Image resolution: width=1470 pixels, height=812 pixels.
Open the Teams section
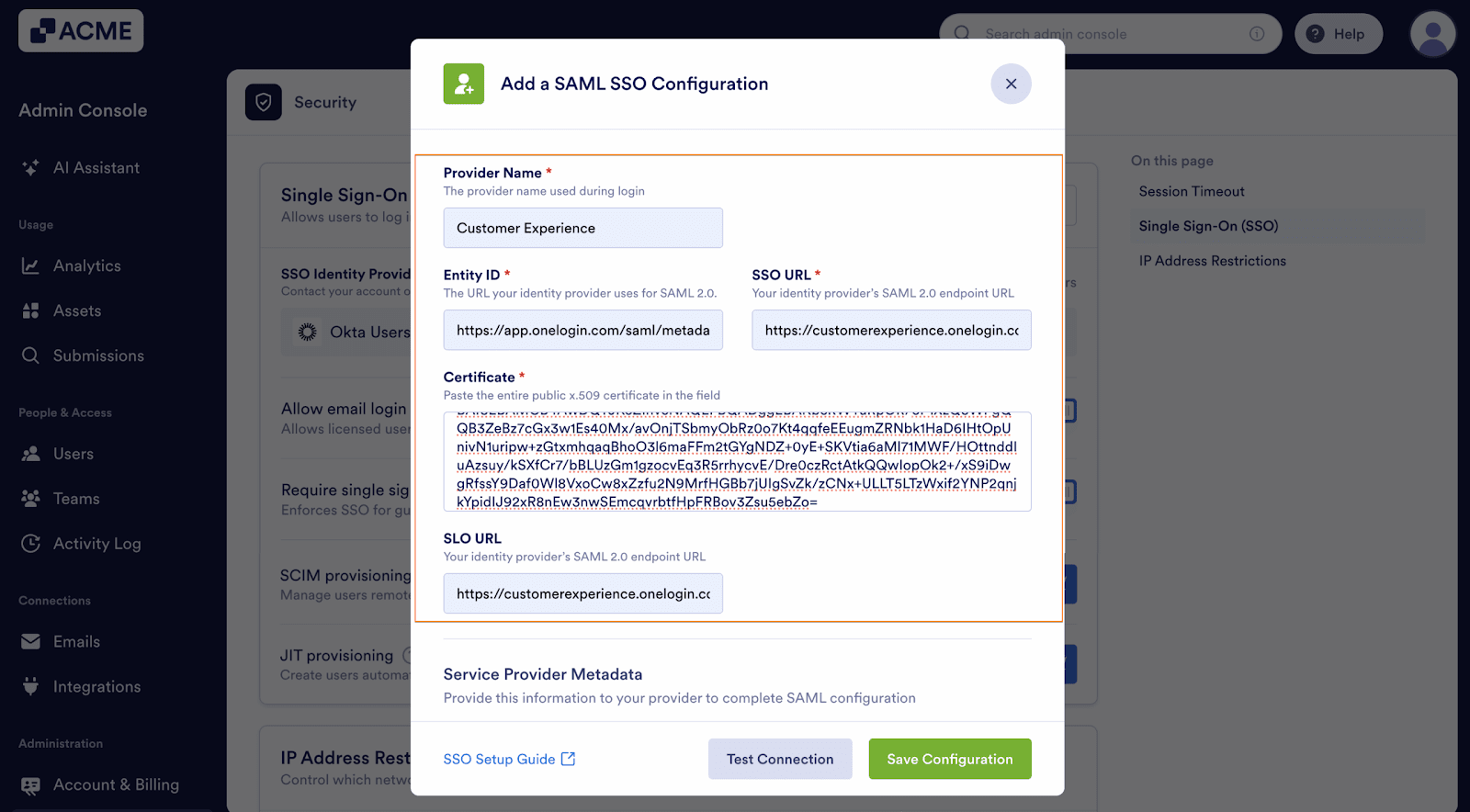click(x=75, y=498)
